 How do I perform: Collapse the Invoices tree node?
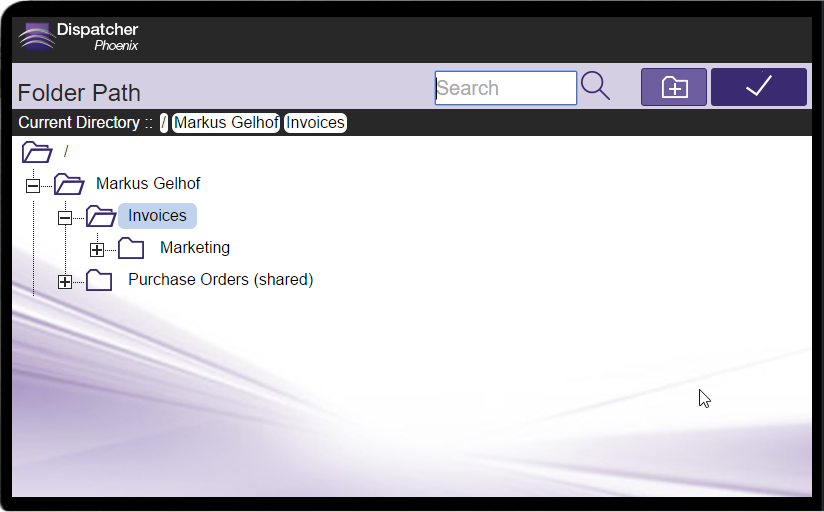coord(65,218)
